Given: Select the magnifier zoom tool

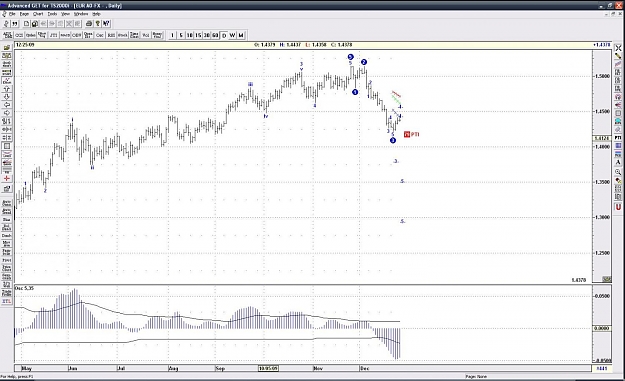Looking at the screenshot, I should pos(618,172).
